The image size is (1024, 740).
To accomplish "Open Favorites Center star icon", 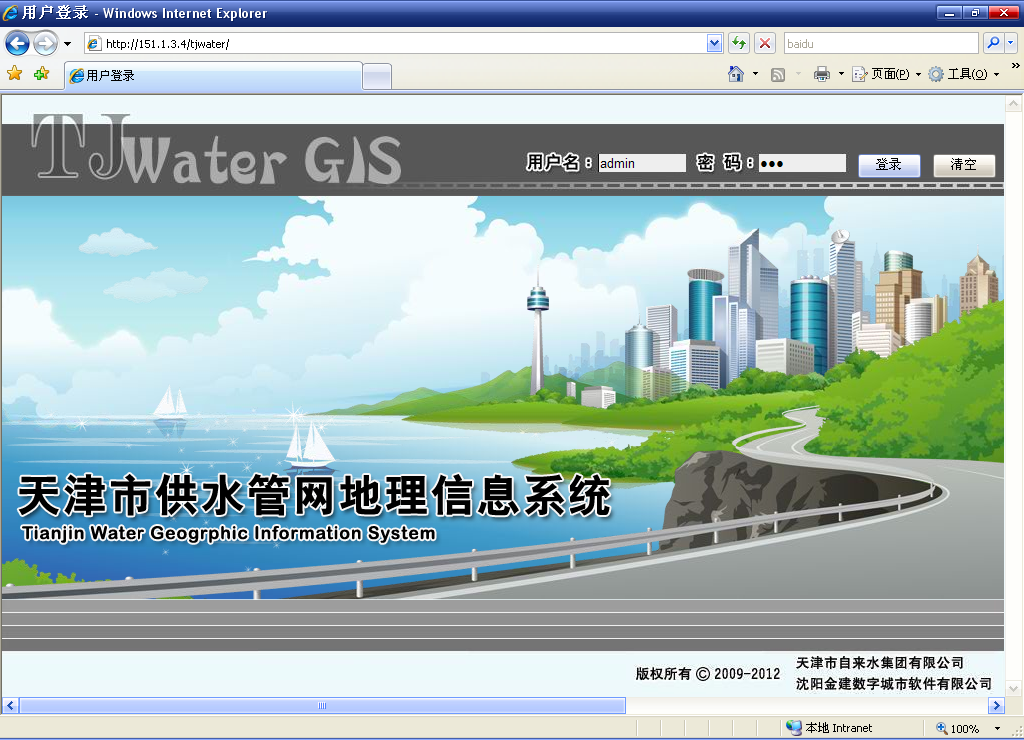I will (14, 74).
